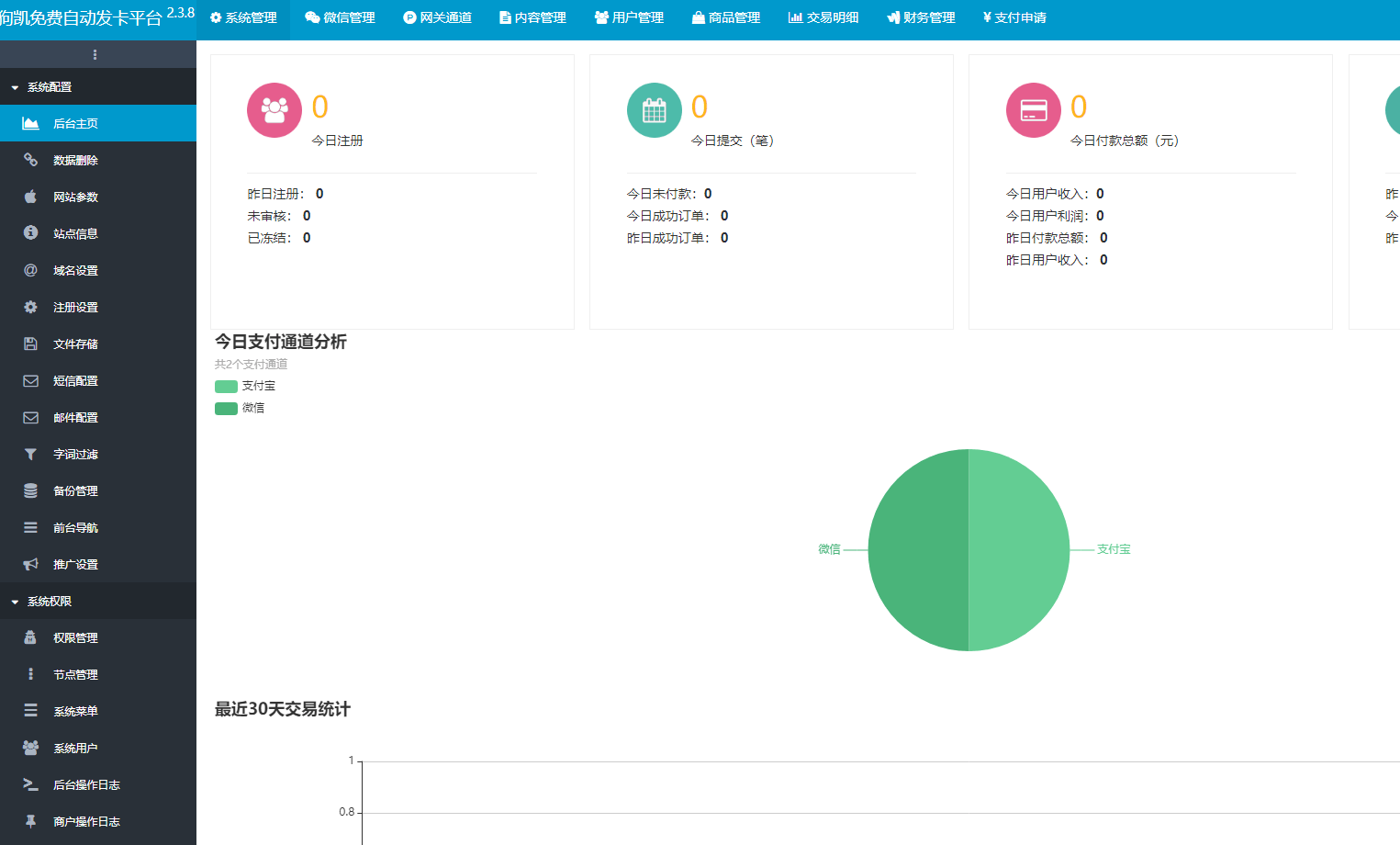Collapse the 系统权限 sidebar group

pyautogui.click(x=50, y=602)
